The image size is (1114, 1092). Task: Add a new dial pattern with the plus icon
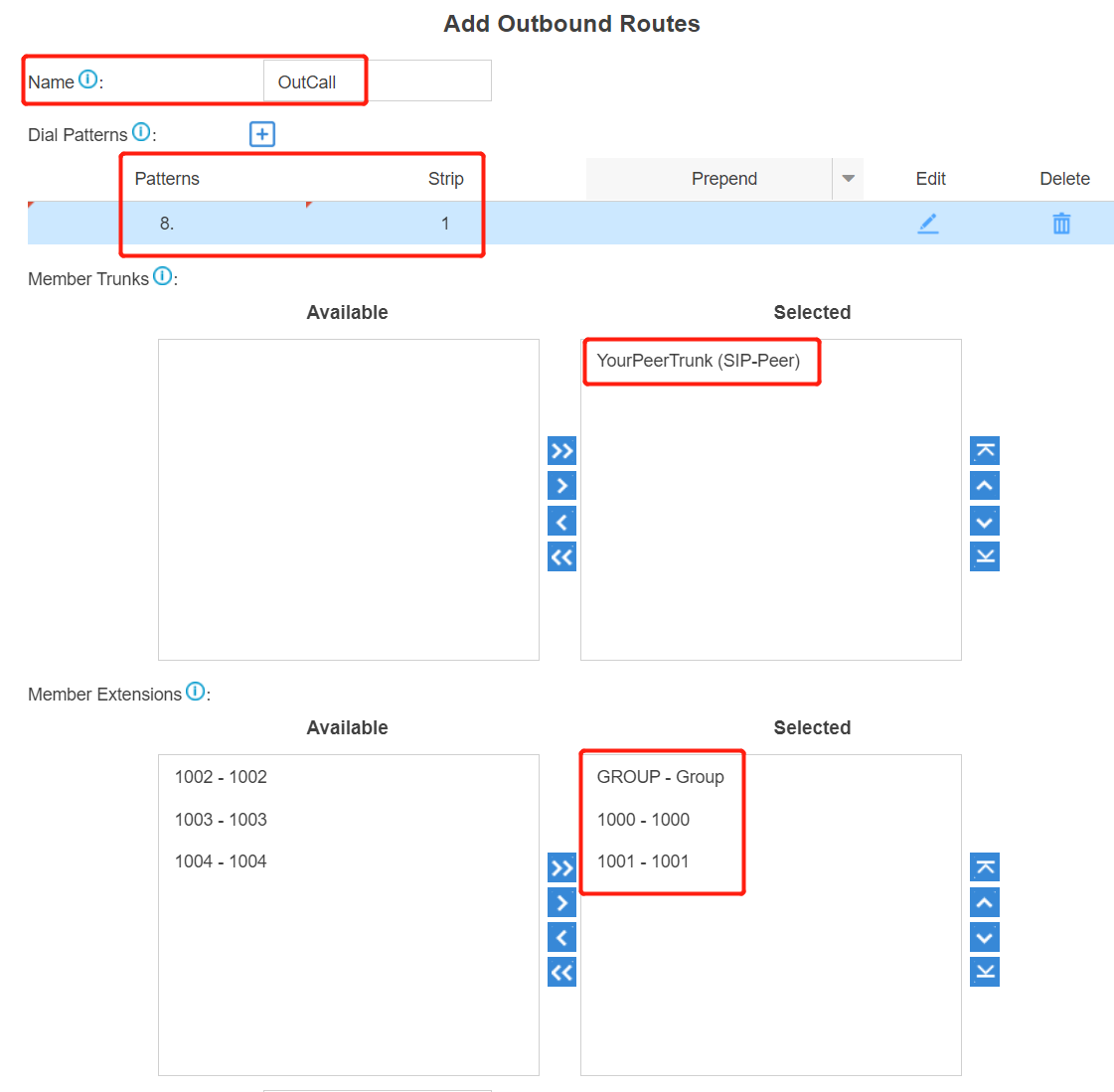coord(261,133)
